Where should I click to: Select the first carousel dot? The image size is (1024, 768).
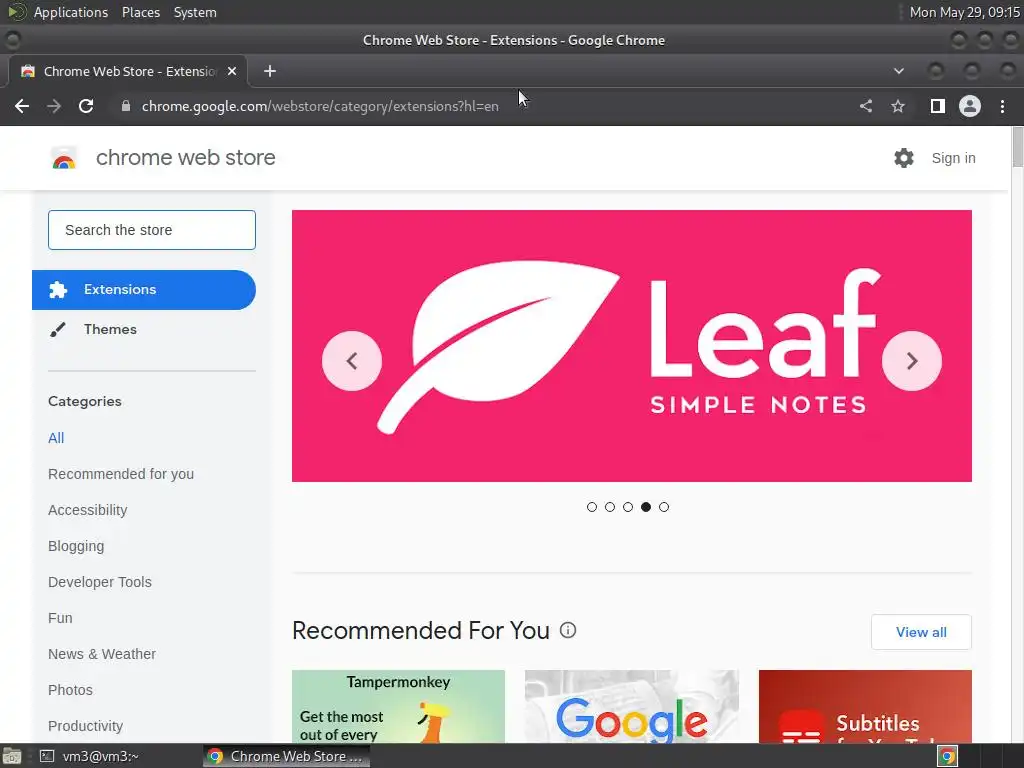[x=592, y=507]
